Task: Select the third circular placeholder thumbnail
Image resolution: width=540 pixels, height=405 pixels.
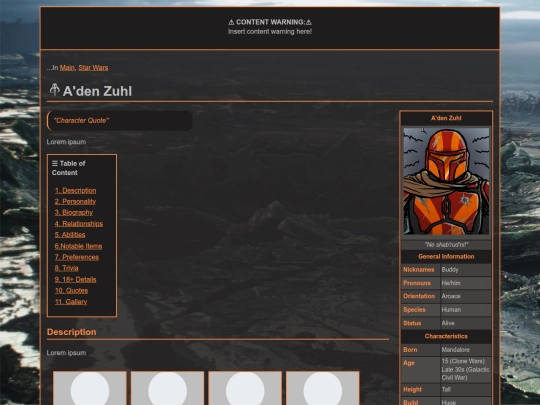Action: point(245,388)
